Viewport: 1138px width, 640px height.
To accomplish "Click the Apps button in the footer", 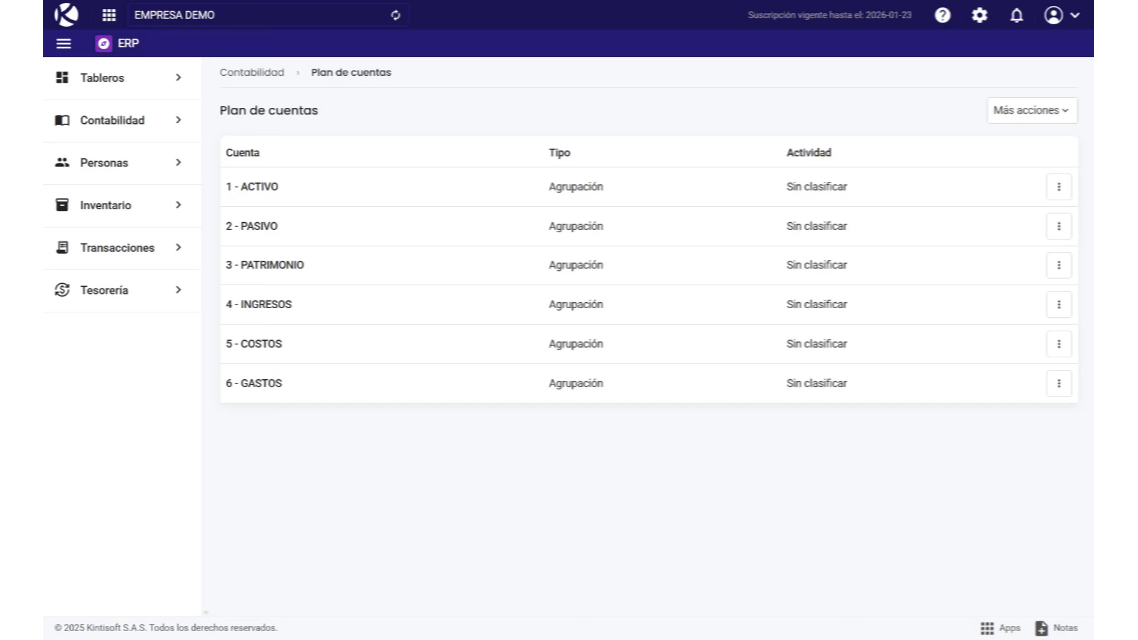I will coord(1000,628).
